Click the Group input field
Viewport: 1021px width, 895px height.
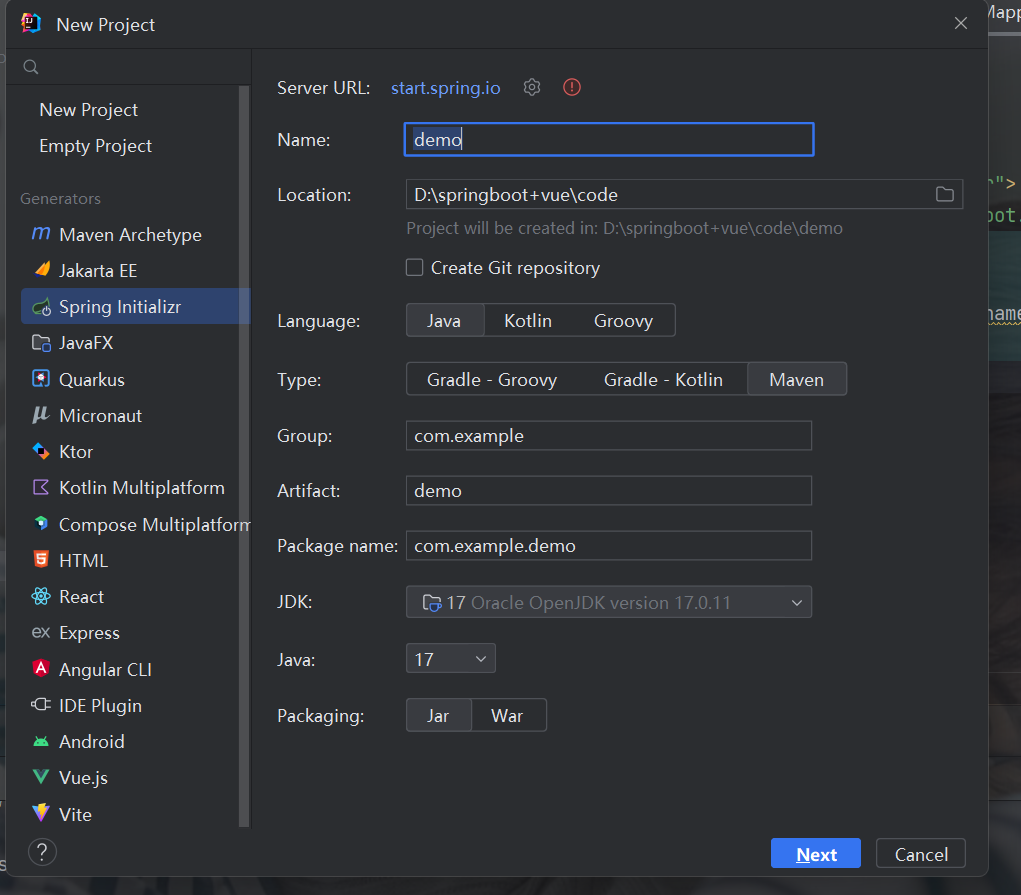(609, 435)
